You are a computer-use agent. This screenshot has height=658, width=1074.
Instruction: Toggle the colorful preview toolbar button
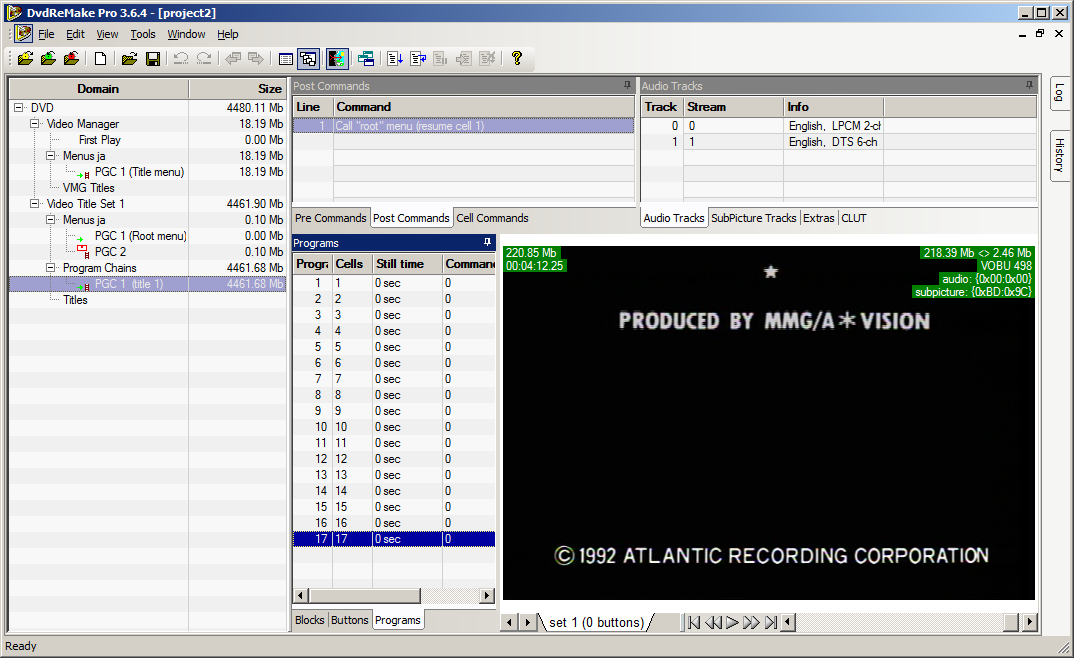click(x=337, y=59)
